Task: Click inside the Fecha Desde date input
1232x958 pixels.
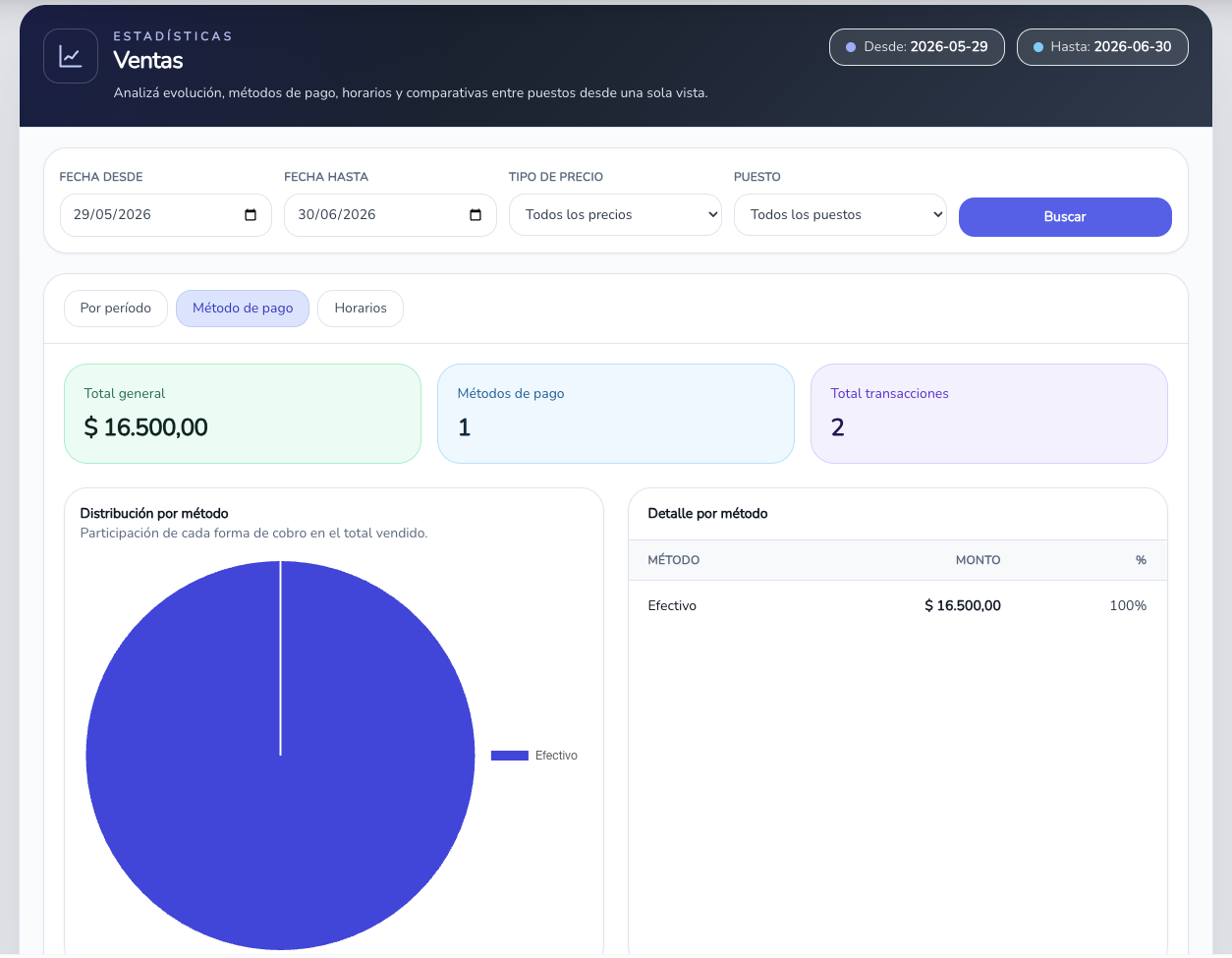Action: pos(165,215)
